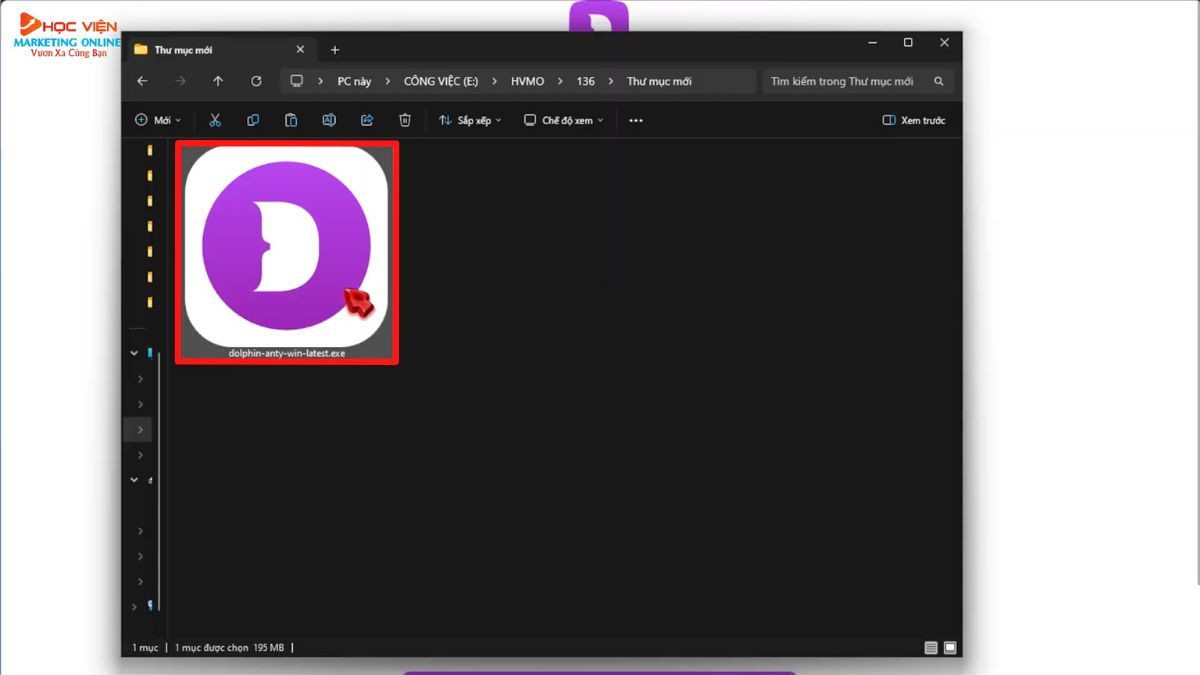Maximize the File Explorer window
This screenshot has height=675, width=1200.
pos(908,43)
